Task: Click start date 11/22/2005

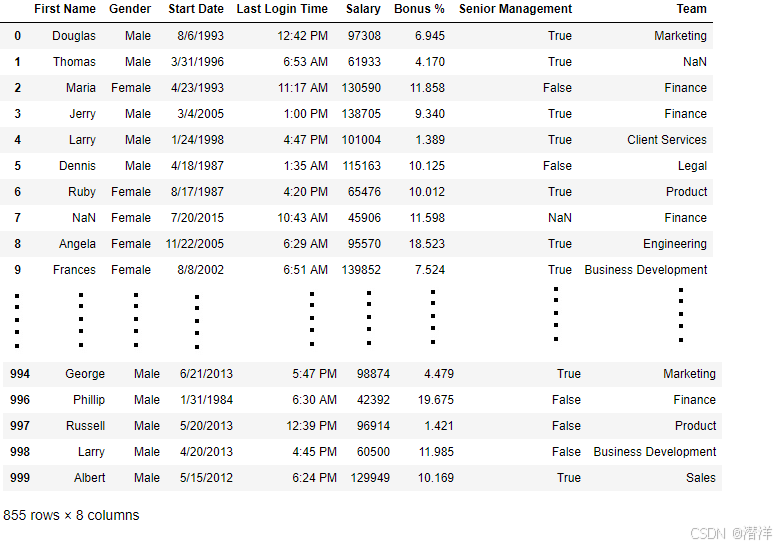Action: coord(195,244)
